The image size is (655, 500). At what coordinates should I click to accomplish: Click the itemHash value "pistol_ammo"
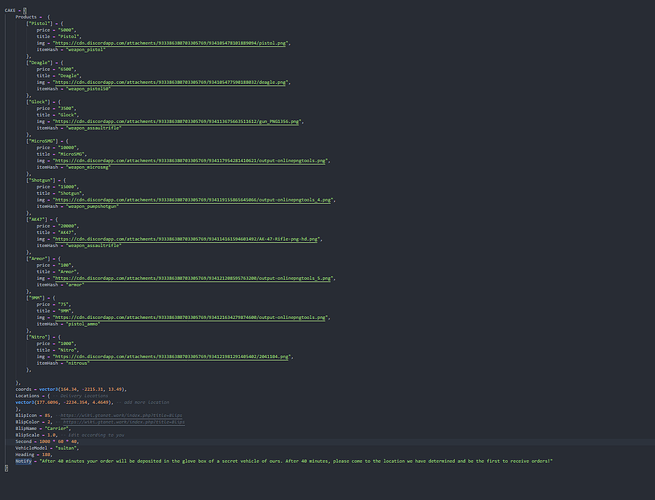click(83, 324)
